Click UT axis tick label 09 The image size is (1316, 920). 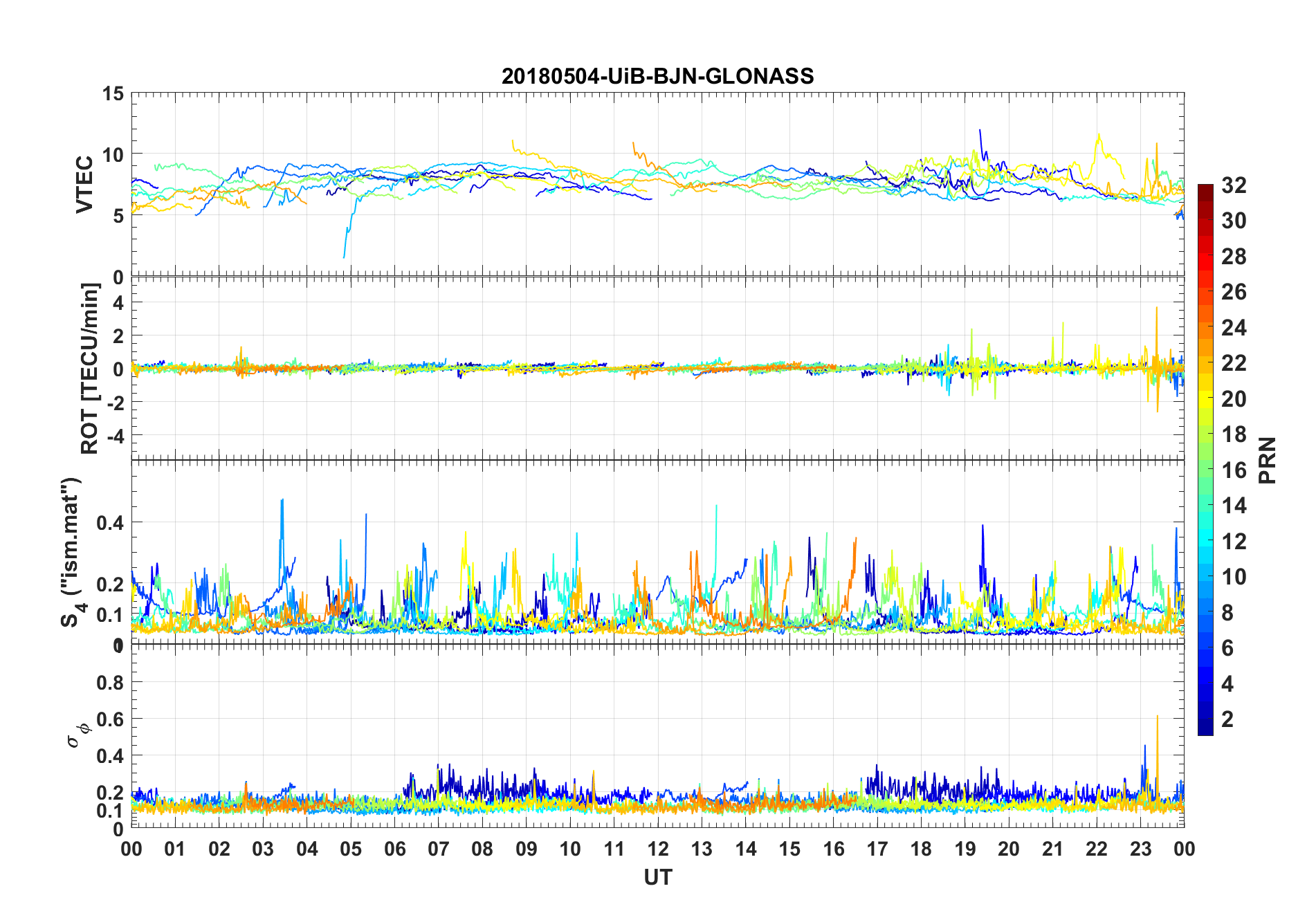527,849
